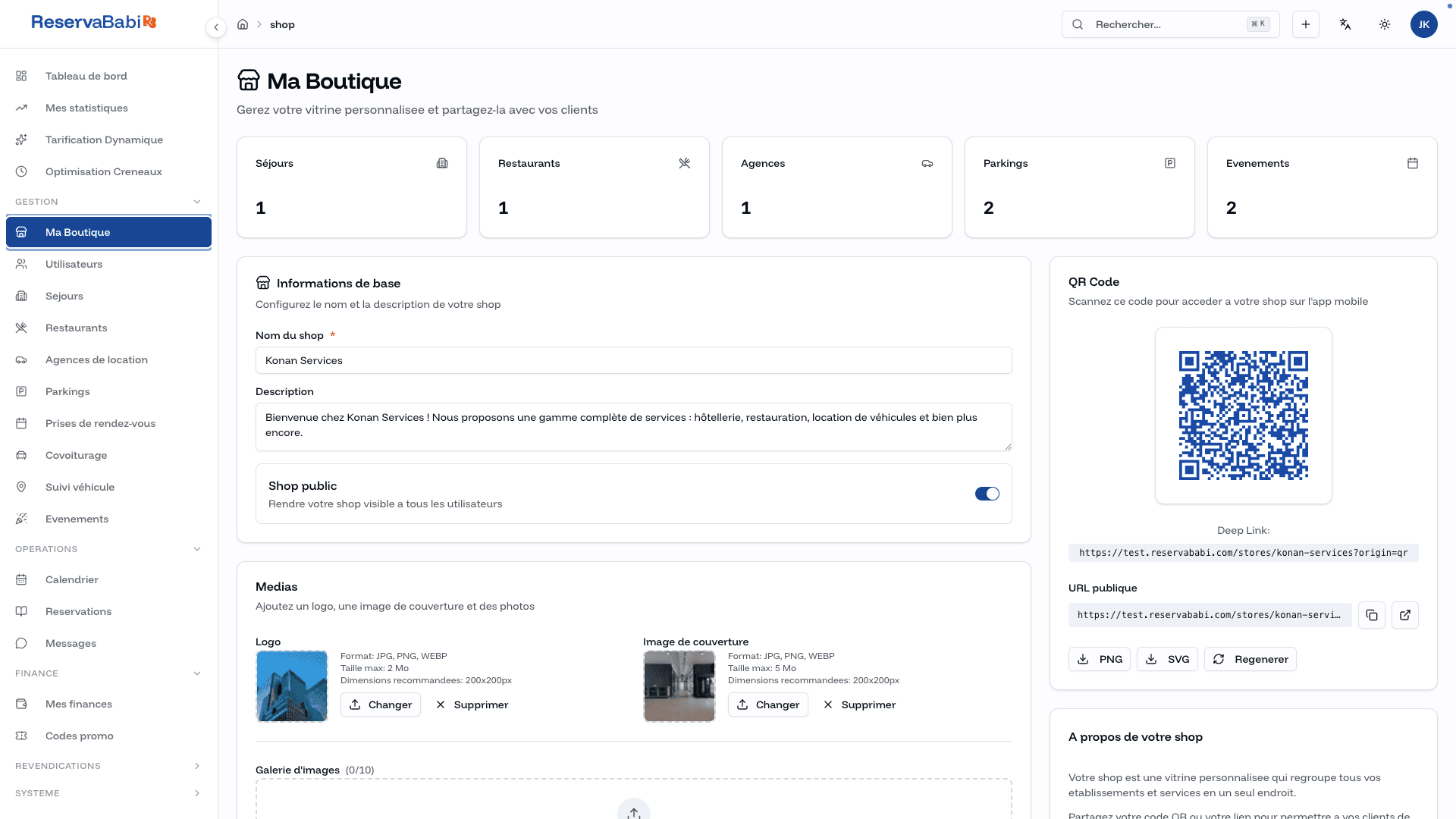This screenshot has width=1456, height=819.
Task: Copy the public URL icon
Action: click(x=1371, y=615)
